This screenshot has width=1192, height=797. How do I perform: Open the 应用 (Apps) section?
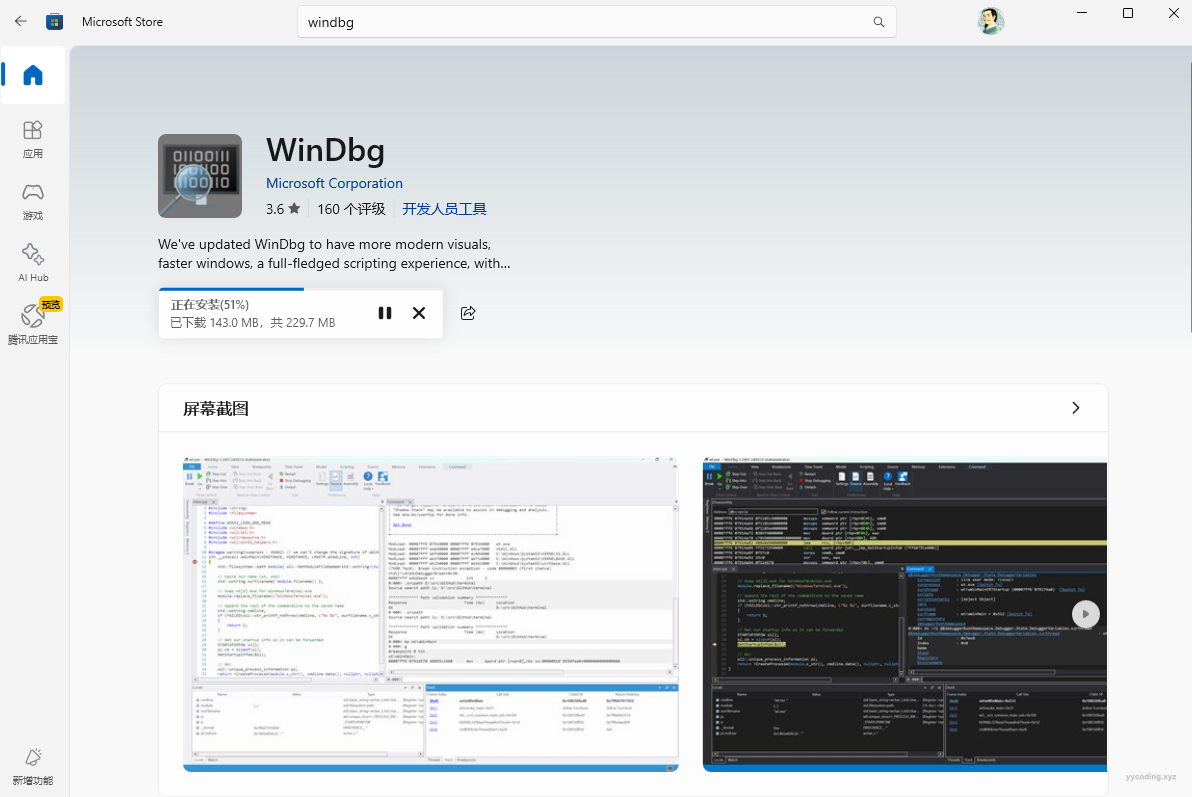[33, 139]
